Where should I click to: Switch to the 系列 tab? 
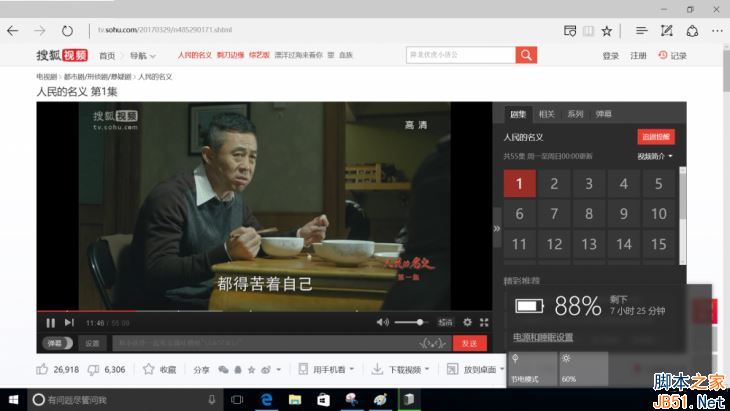click(x=575, y=114)
